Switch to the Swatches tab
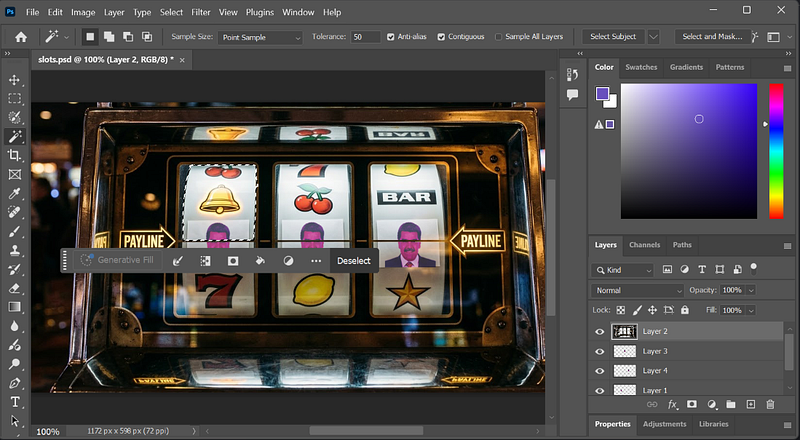The width and height of the screenshot is (800, 440). pos(641,67)
